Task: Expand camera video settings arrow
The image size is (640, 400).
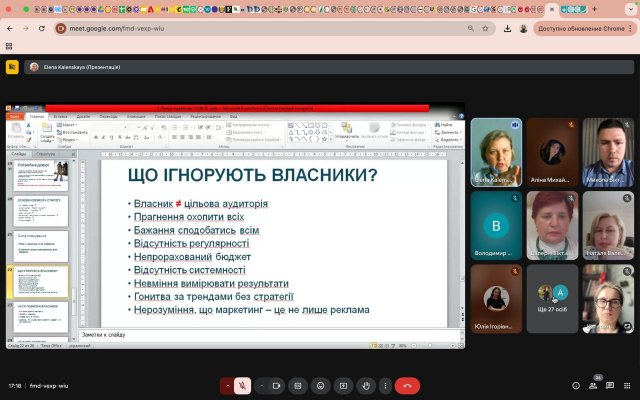Action: click(x=261, y=385)
